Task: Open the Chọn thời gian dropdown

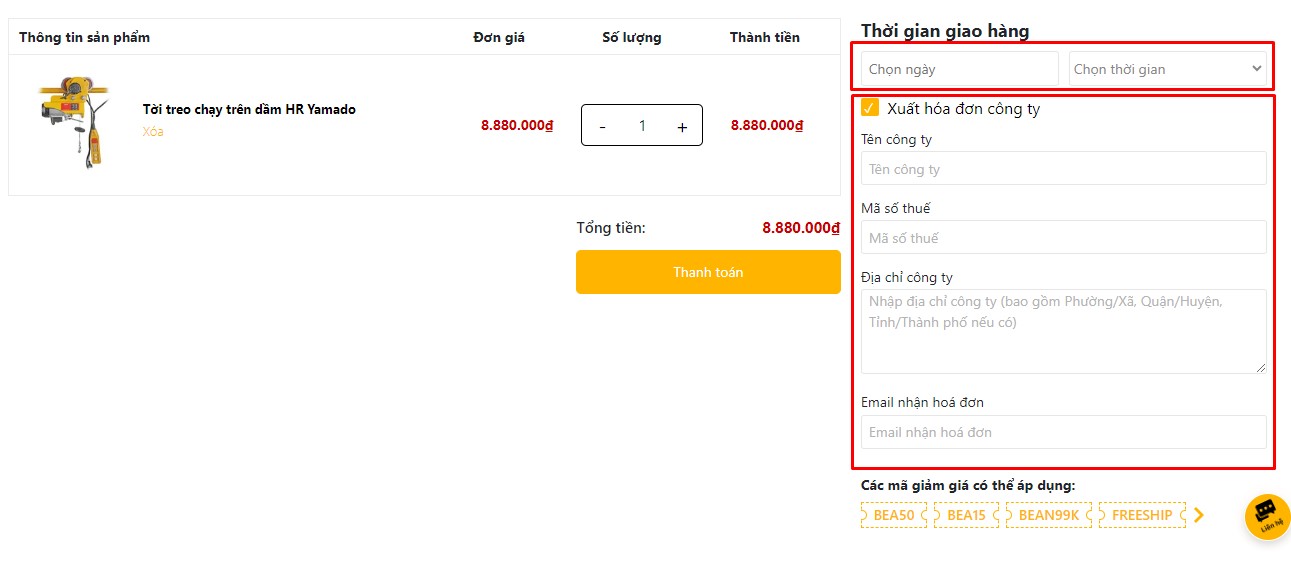Action: (1167, 69)
